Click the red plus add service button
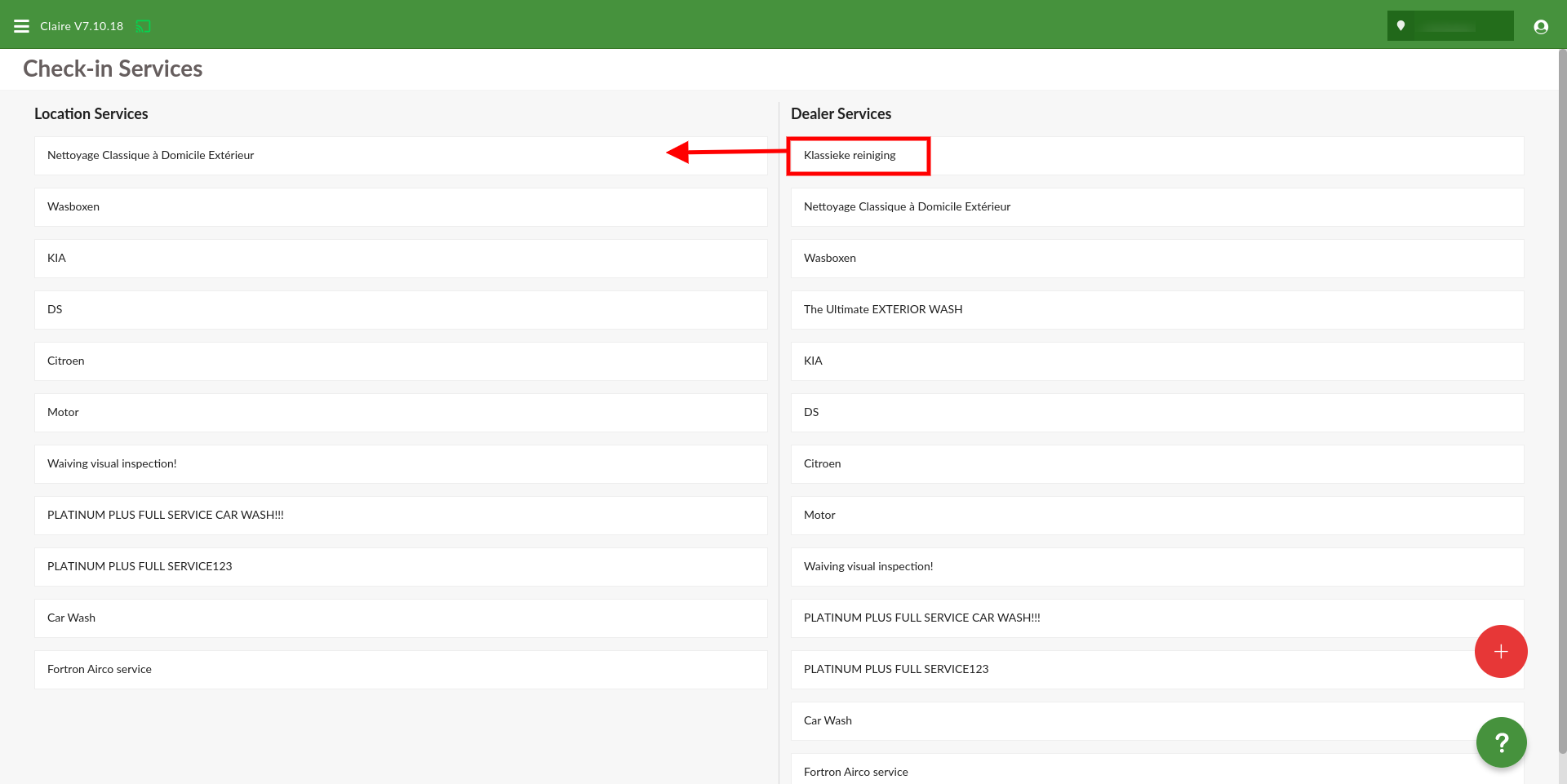 click(1501, 651)
